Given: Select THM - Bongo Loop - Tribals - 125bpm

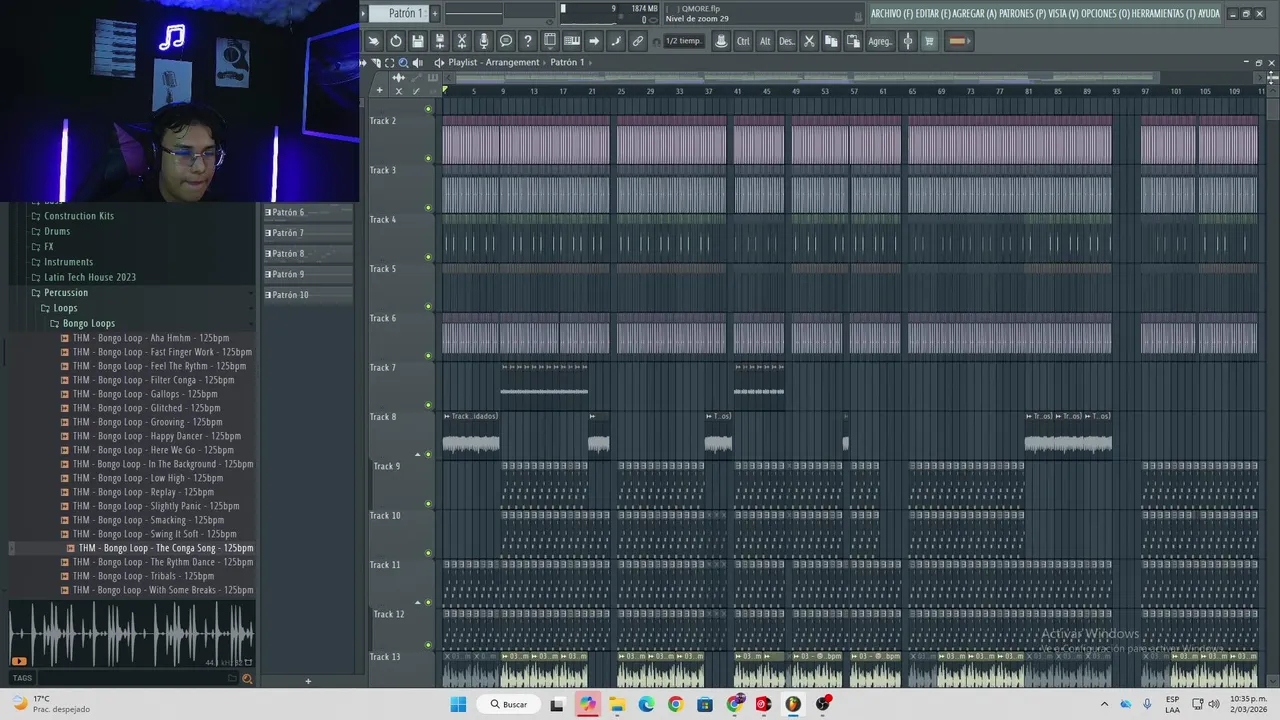Looking at the screenshot, I should pyautogui.click(x=143, y=576).
